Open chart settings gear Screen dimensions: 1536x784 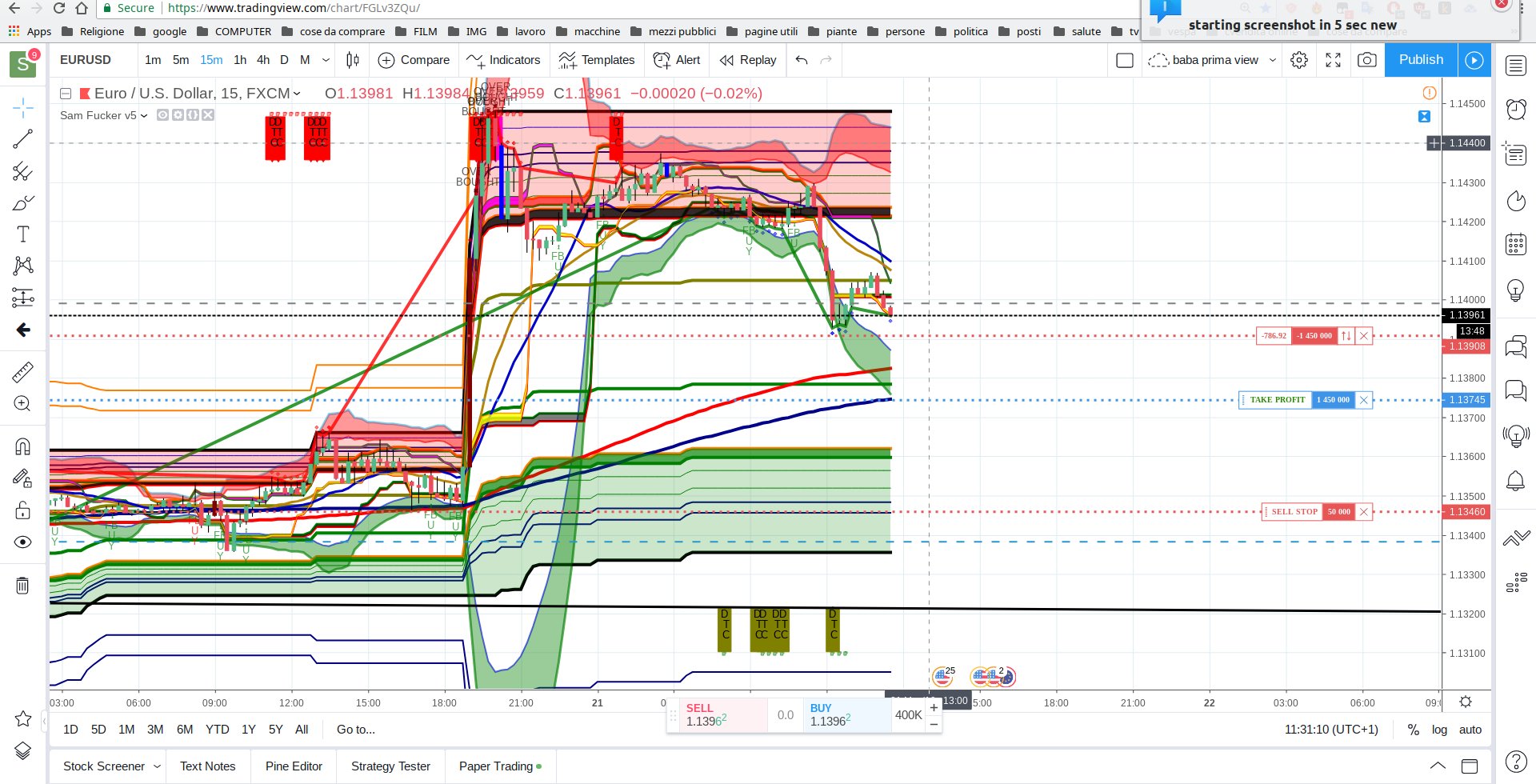click(1299, 60)
